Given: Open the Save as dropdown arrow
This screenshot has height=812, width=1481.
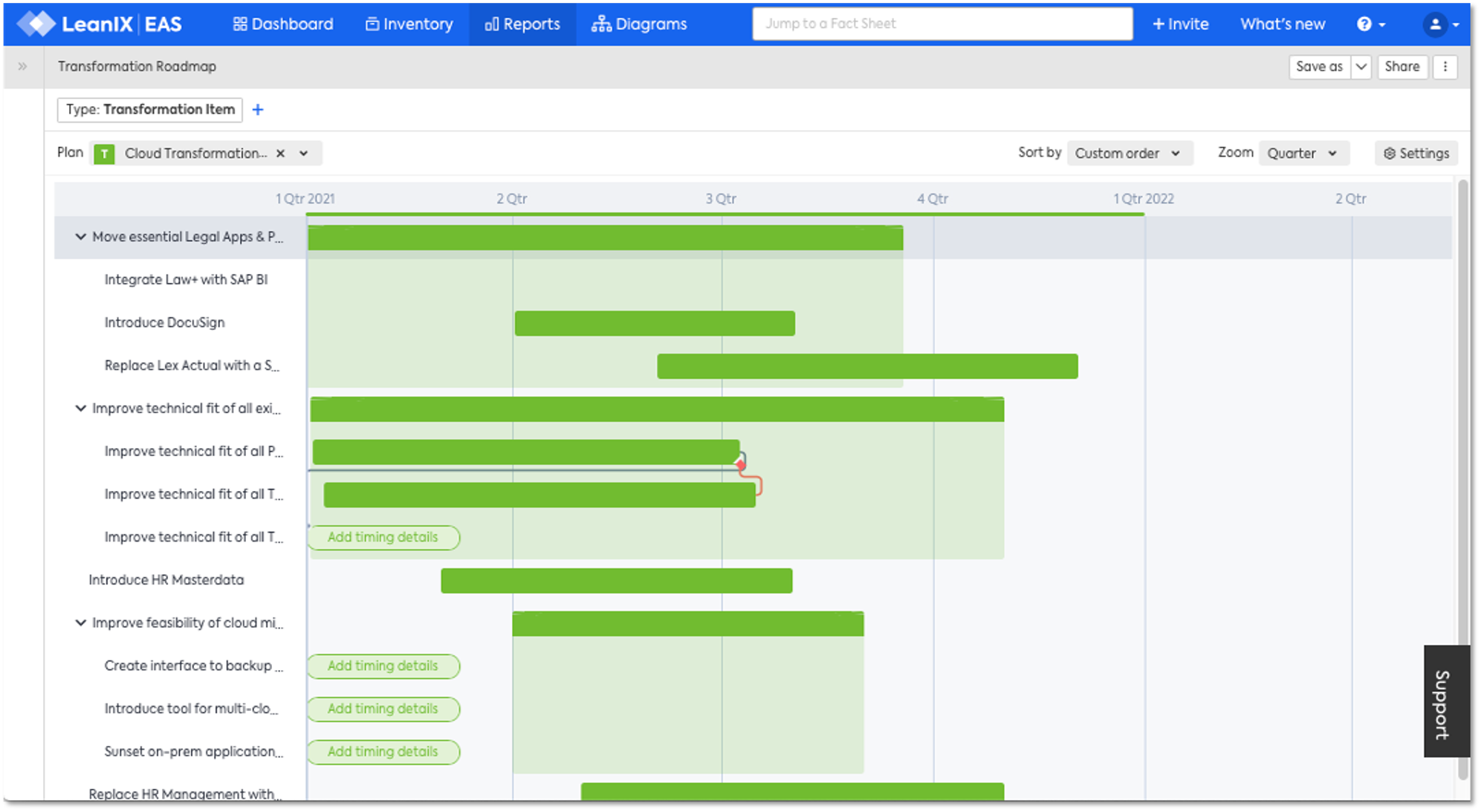Looking at the screenshot, I should coord(1361,66).
